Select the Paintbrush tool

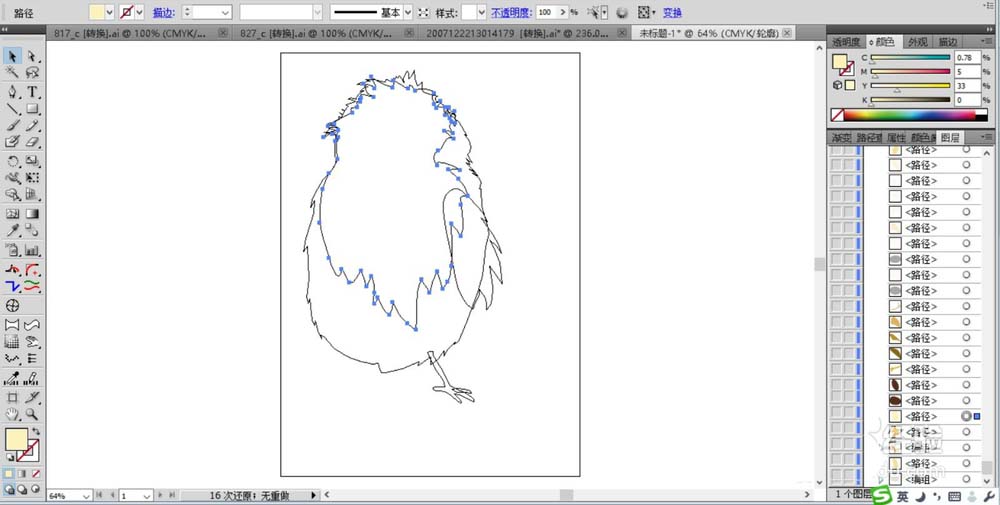click(12, 126)
